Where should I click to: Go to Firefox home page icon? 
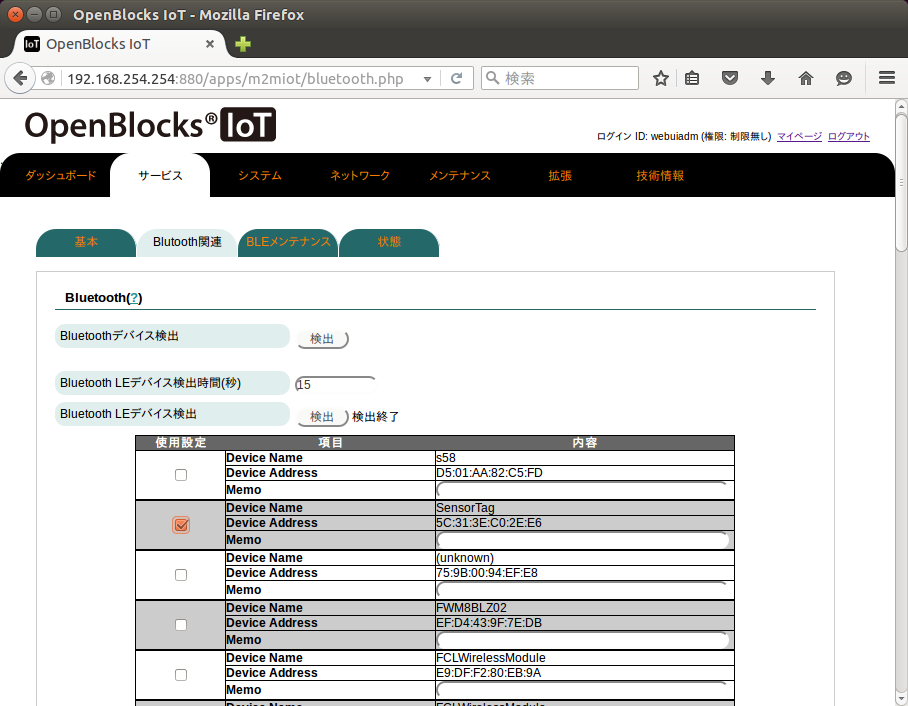coord(806,78)
